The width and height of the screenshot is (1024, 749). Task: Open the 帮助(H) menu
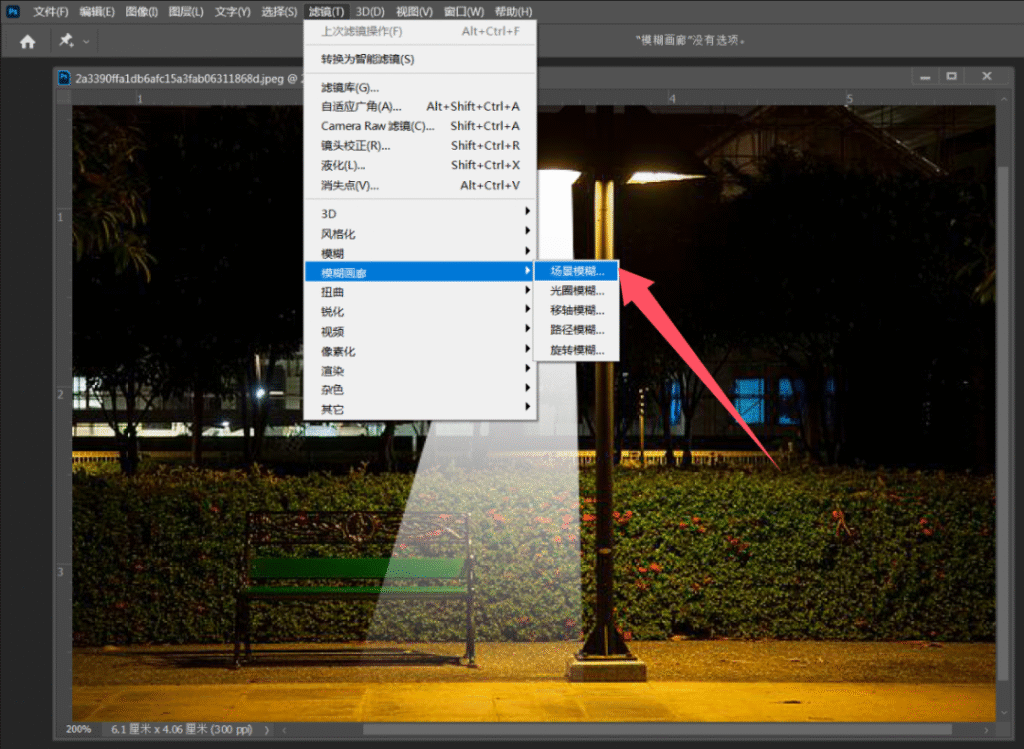tap(513, 12)
